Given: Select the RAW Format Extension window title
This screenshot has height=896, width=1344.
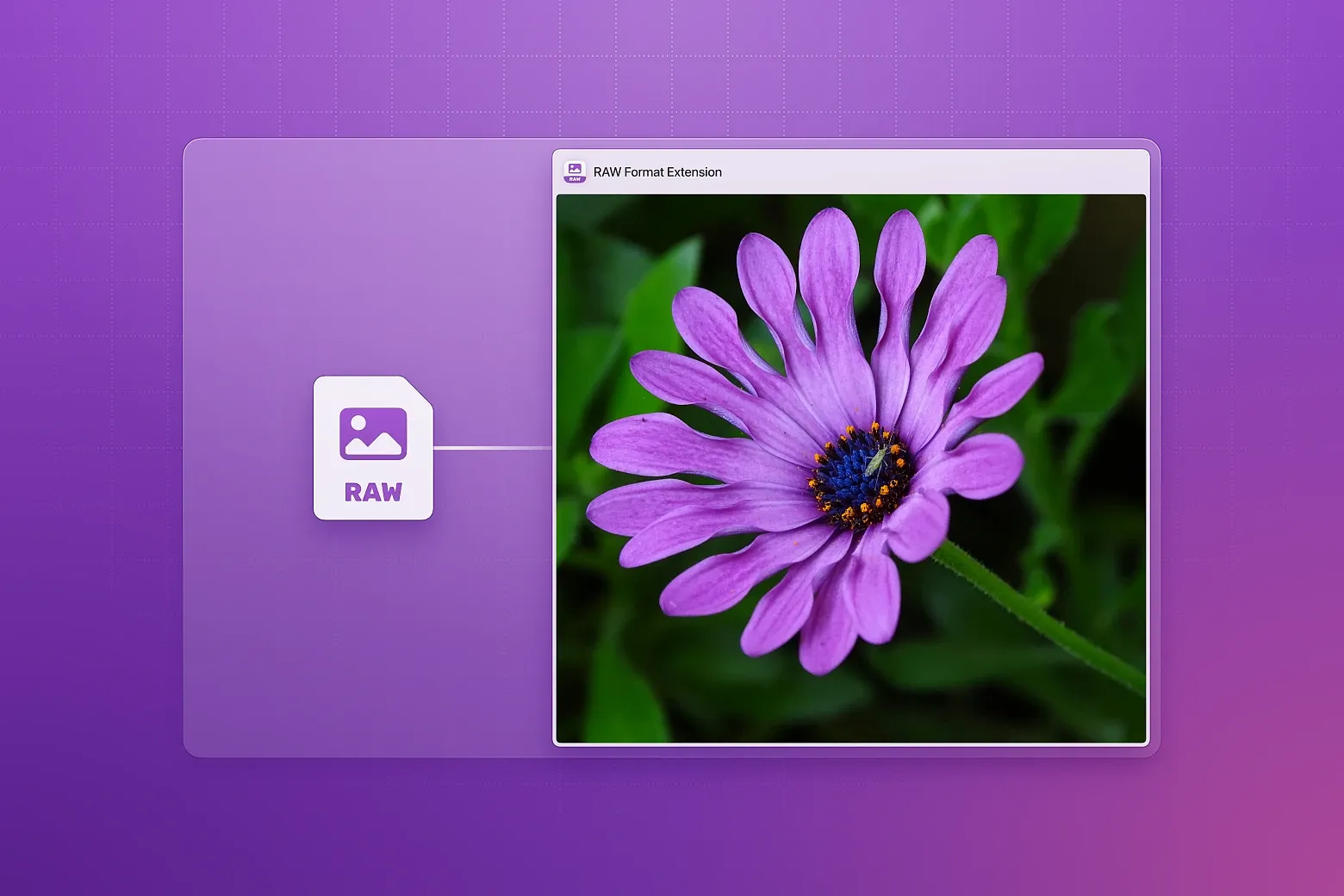Looking at the screenshot, I should [657, 172].
